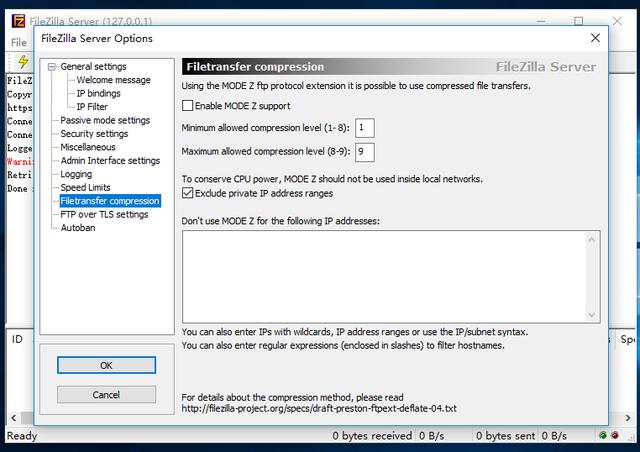The image size is (640, 452).
Task: Toggle Exclude private IP address ranges
Action: click(187, 193)
